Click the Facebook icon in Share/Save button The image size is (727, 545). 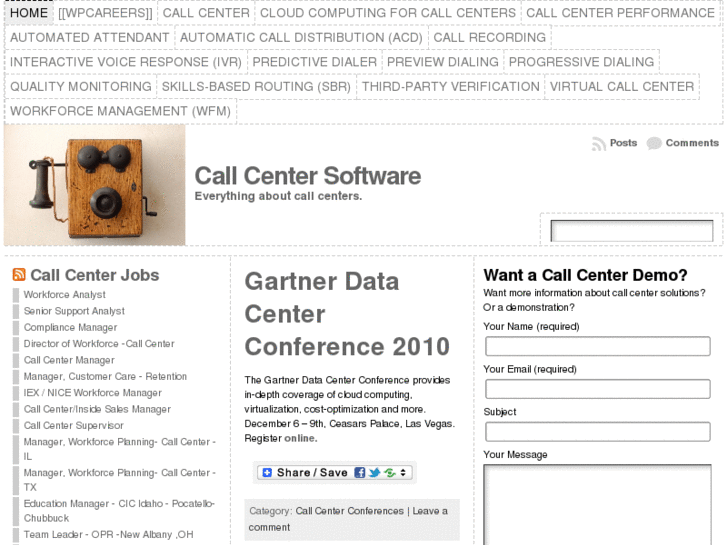pyautogui.click(x=359, y=473)
